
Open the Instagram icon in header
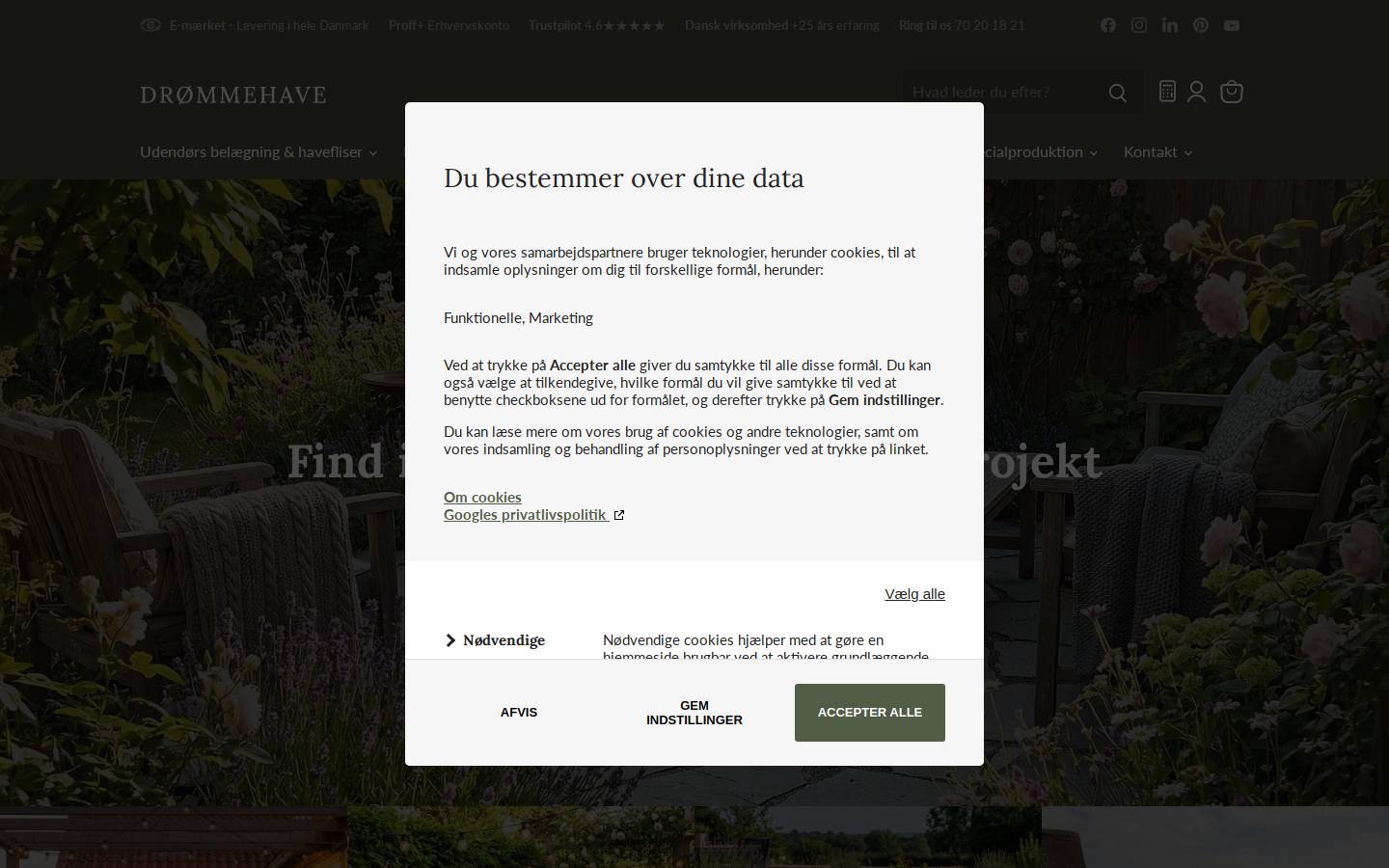click(x=1139, y=25)
